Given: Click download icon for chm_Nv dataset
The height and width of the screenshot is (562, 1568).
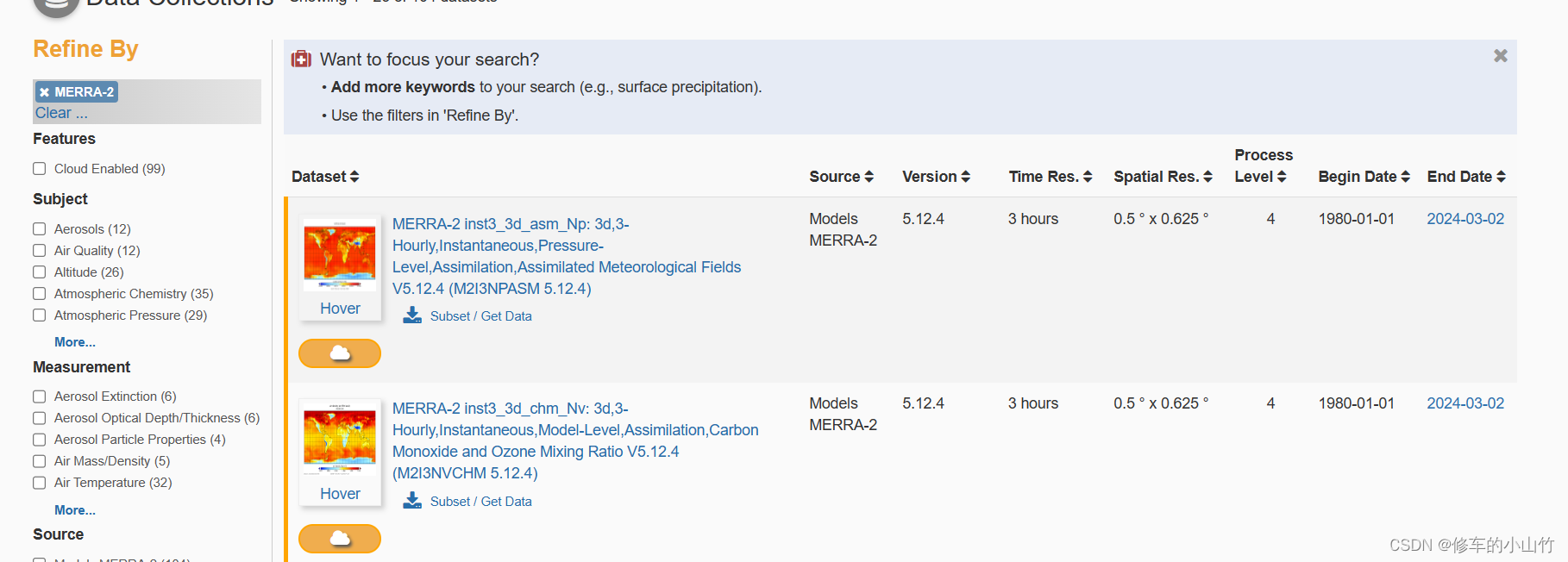Looking at the screenshot, I should [412, 501].
